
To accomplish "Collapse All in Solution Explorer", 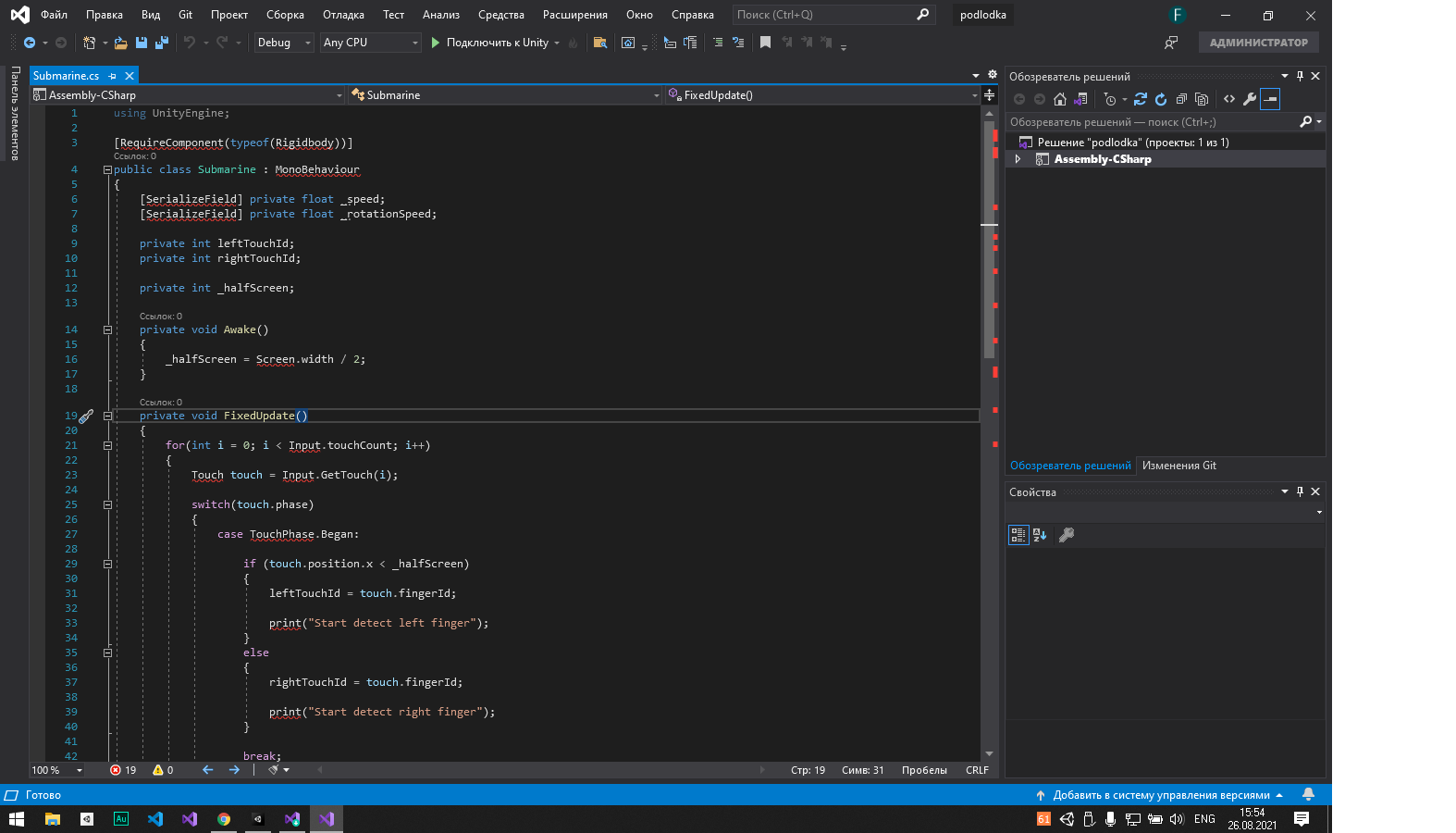I will [x=1181, y=99].
